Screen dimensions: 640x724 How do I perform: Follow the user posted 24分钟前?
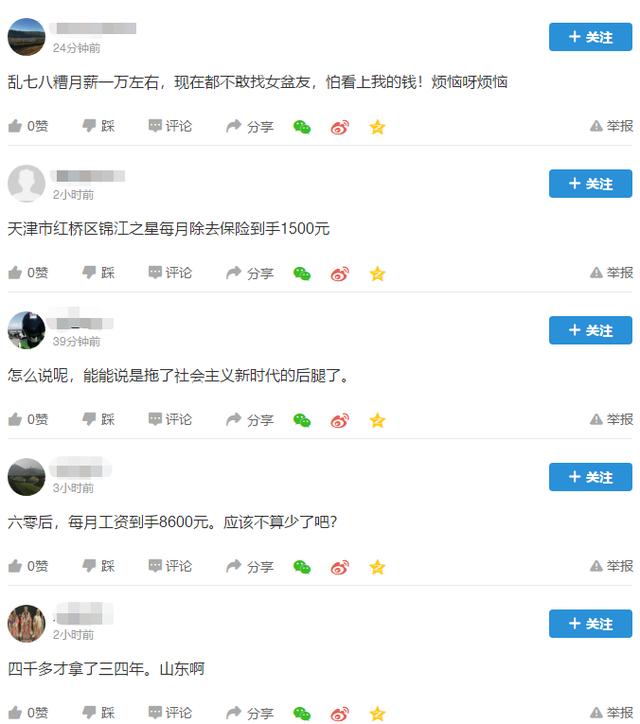coord(590,37)
